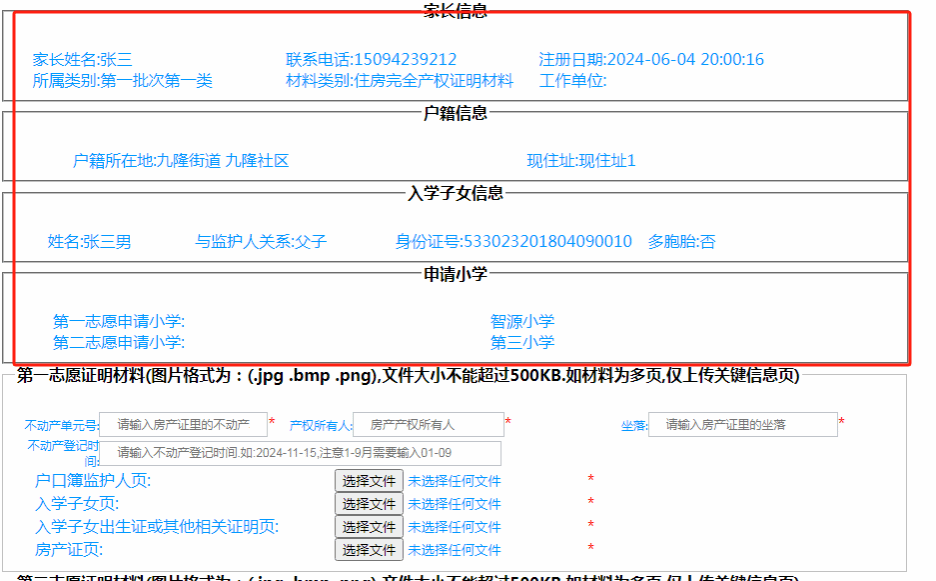Click the 家长姓名:张三 text

tap(82, 60)
